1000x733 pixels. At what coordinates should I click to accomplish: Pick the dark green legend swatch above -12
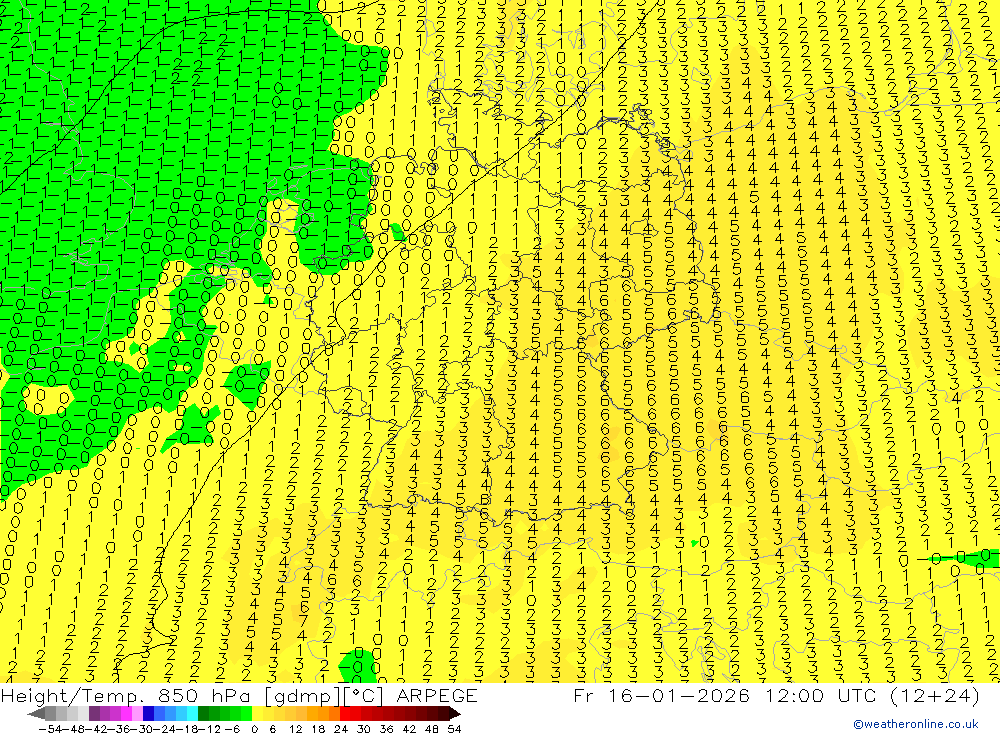203,714
